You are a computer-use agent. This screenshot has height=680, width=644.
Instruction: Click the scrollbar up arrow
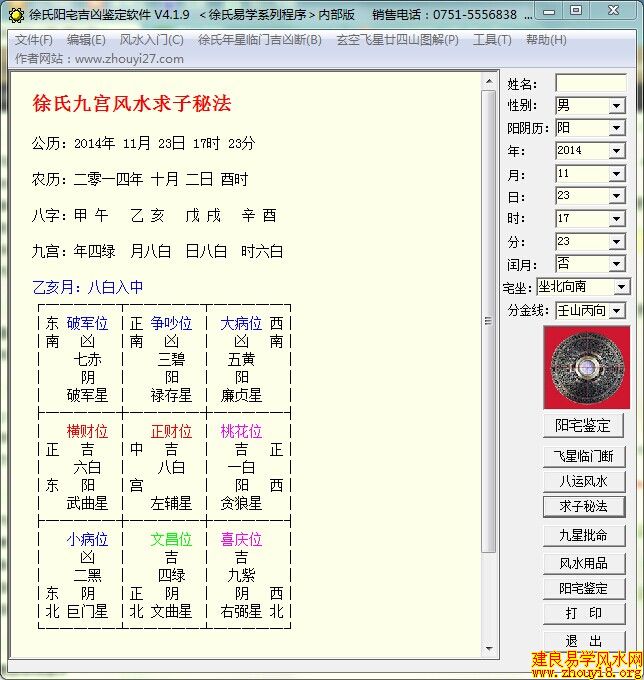pos(489,81)
